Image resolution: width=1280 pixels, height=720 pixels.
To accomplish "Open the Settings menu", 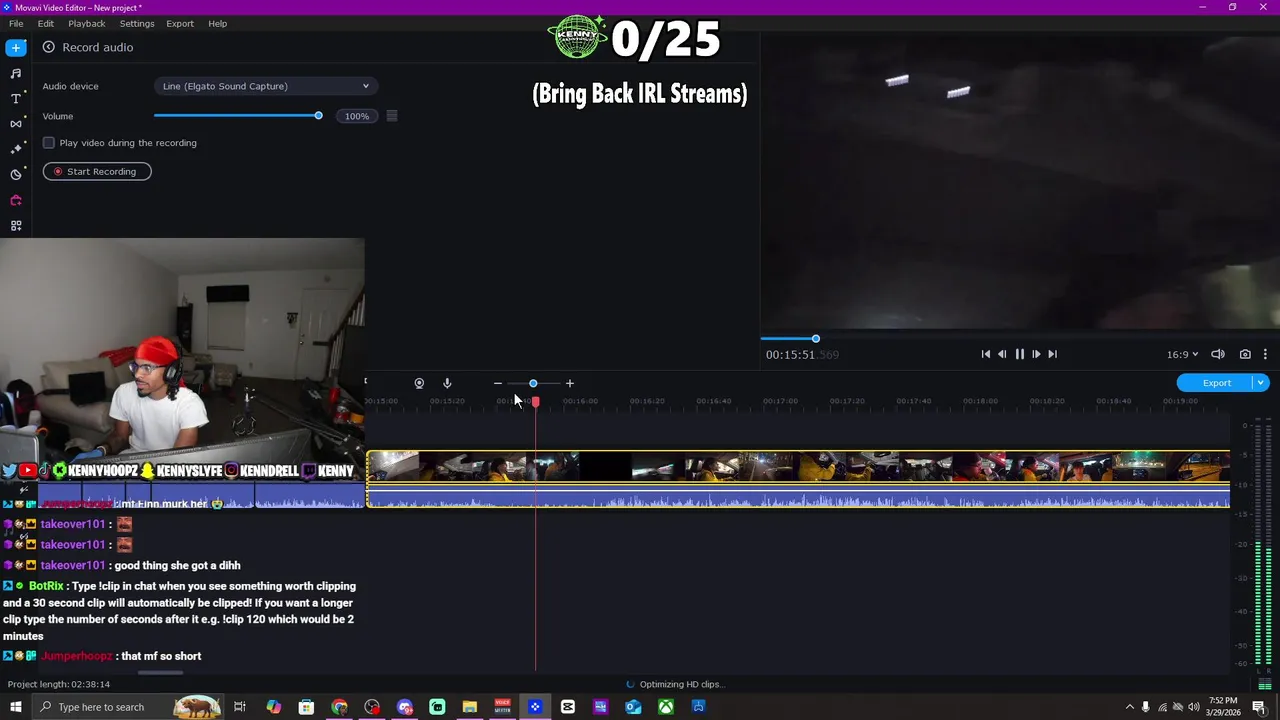I will (x=137, y=23).
